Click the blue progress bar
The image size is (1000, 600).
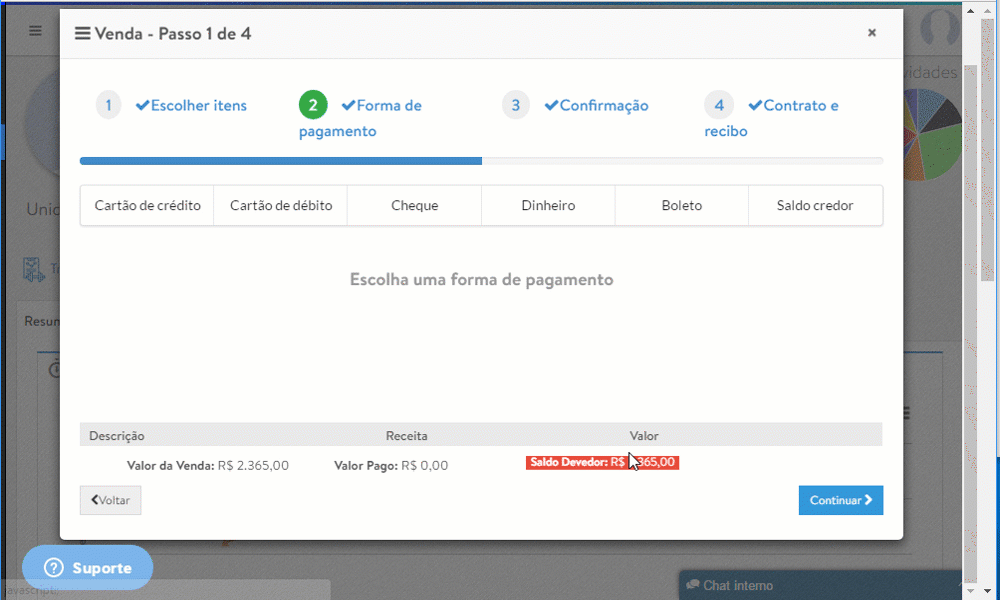pyautogui.click(x=280, y=160)
